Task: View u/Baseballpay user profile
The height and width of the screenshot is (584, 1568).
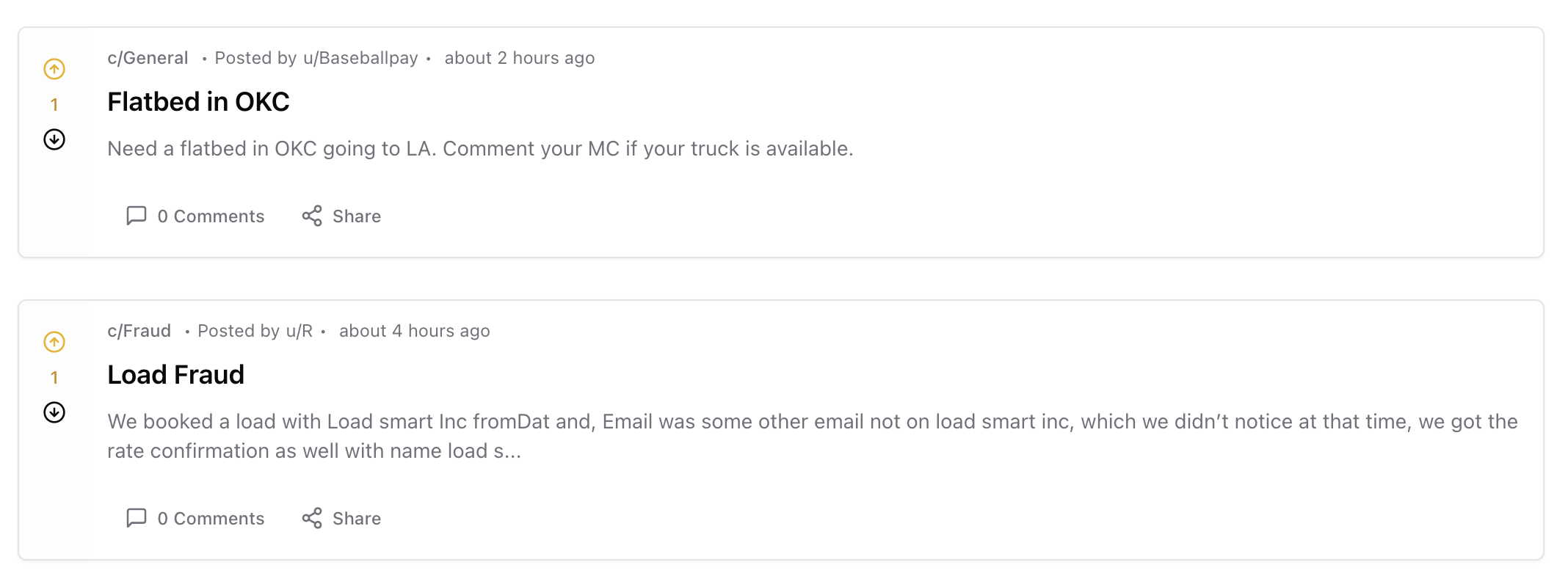Action: click(x=360, y=58)
